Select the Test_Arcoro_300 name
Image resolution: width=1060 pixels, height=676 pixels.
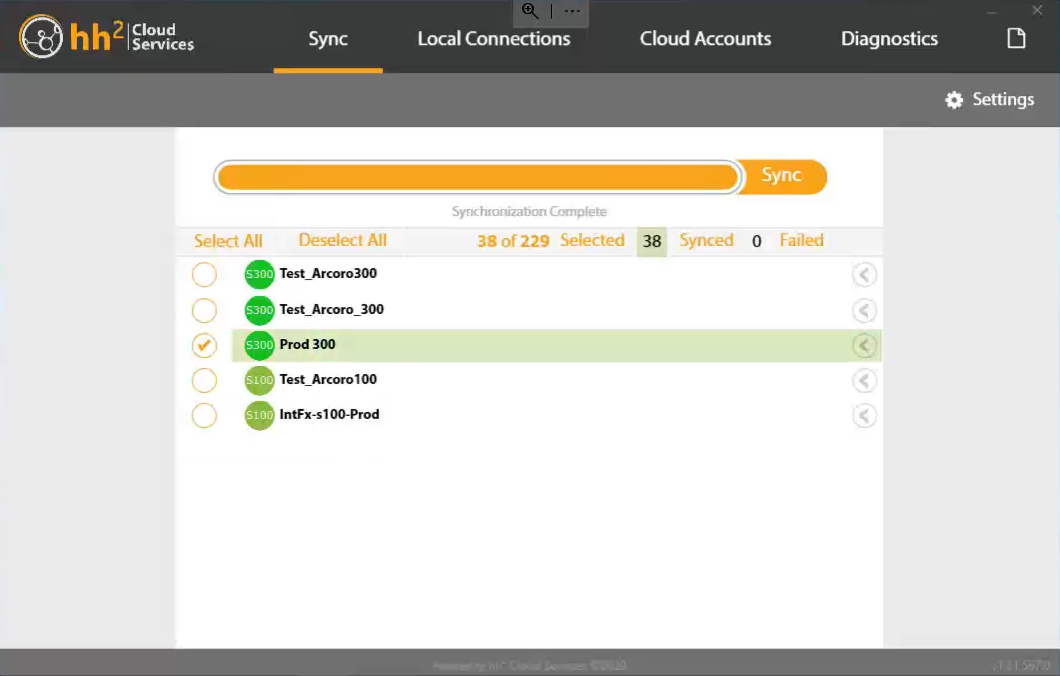pos(331,309)
